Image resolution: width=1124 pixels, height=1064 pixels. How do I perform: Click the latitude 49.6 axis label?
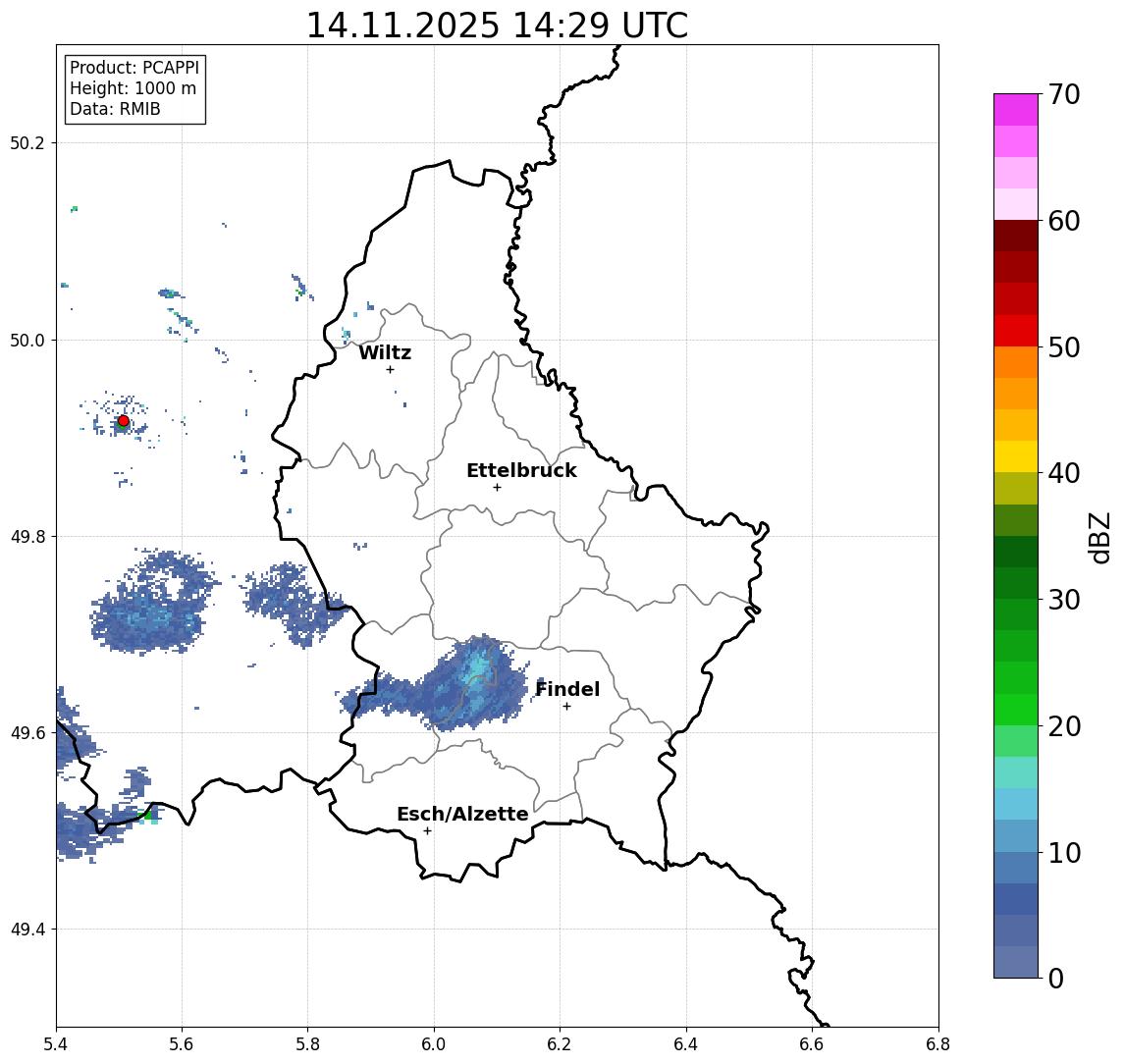27,733
